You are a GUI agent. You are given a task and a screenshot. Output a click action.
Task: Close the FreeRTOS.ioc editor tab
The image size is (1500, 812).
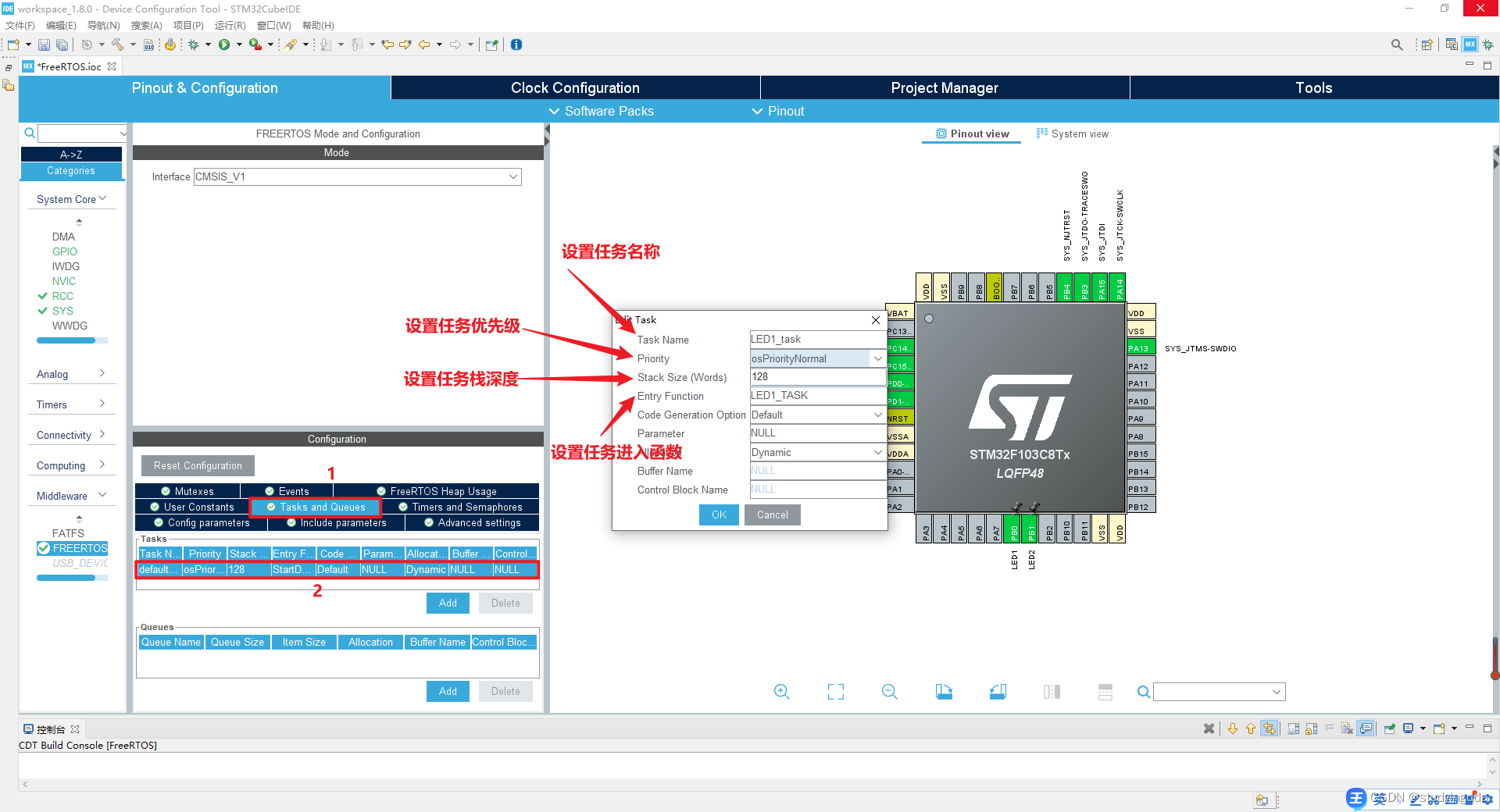(x=112, y=66)
